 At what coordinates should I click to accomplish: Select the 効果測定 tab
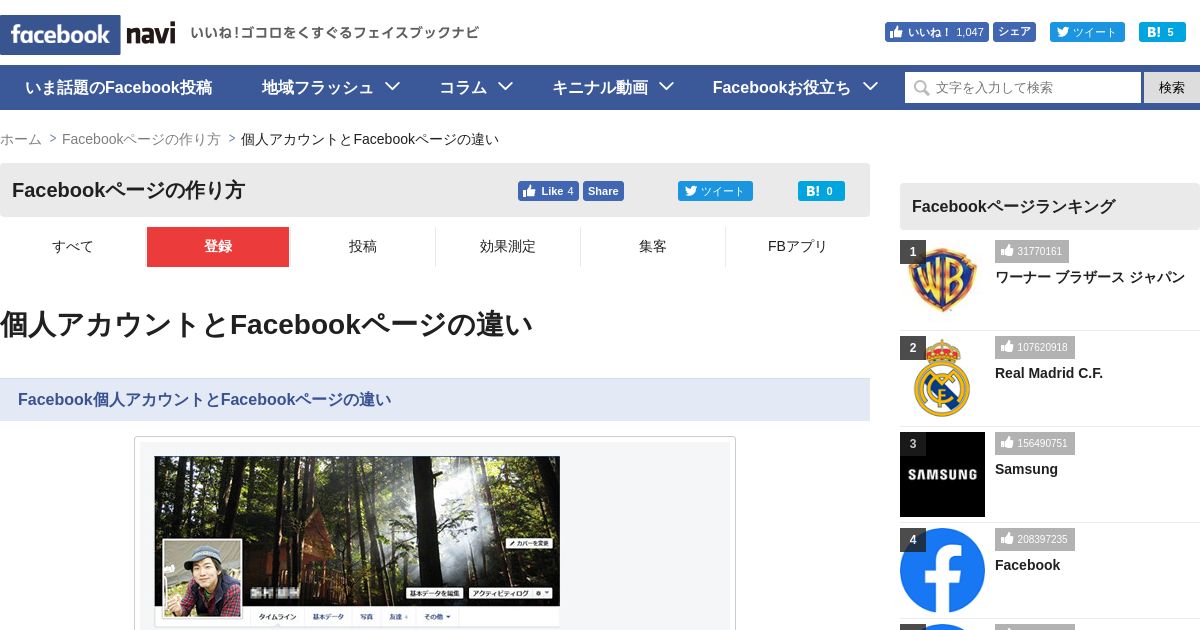508,247
